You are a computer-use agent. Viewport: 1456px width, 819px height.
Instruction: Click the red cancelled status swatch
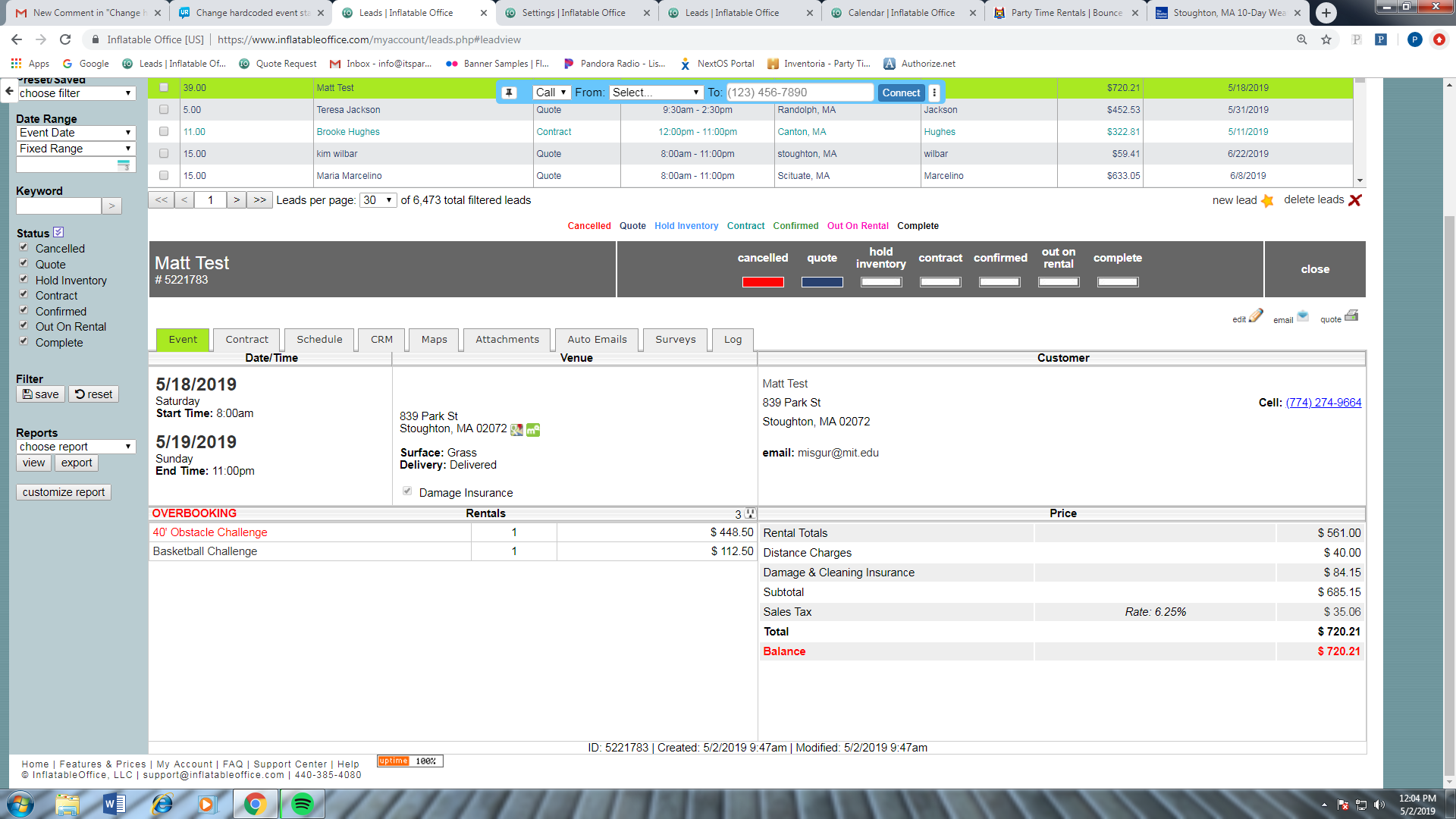(x=763, y=282)
